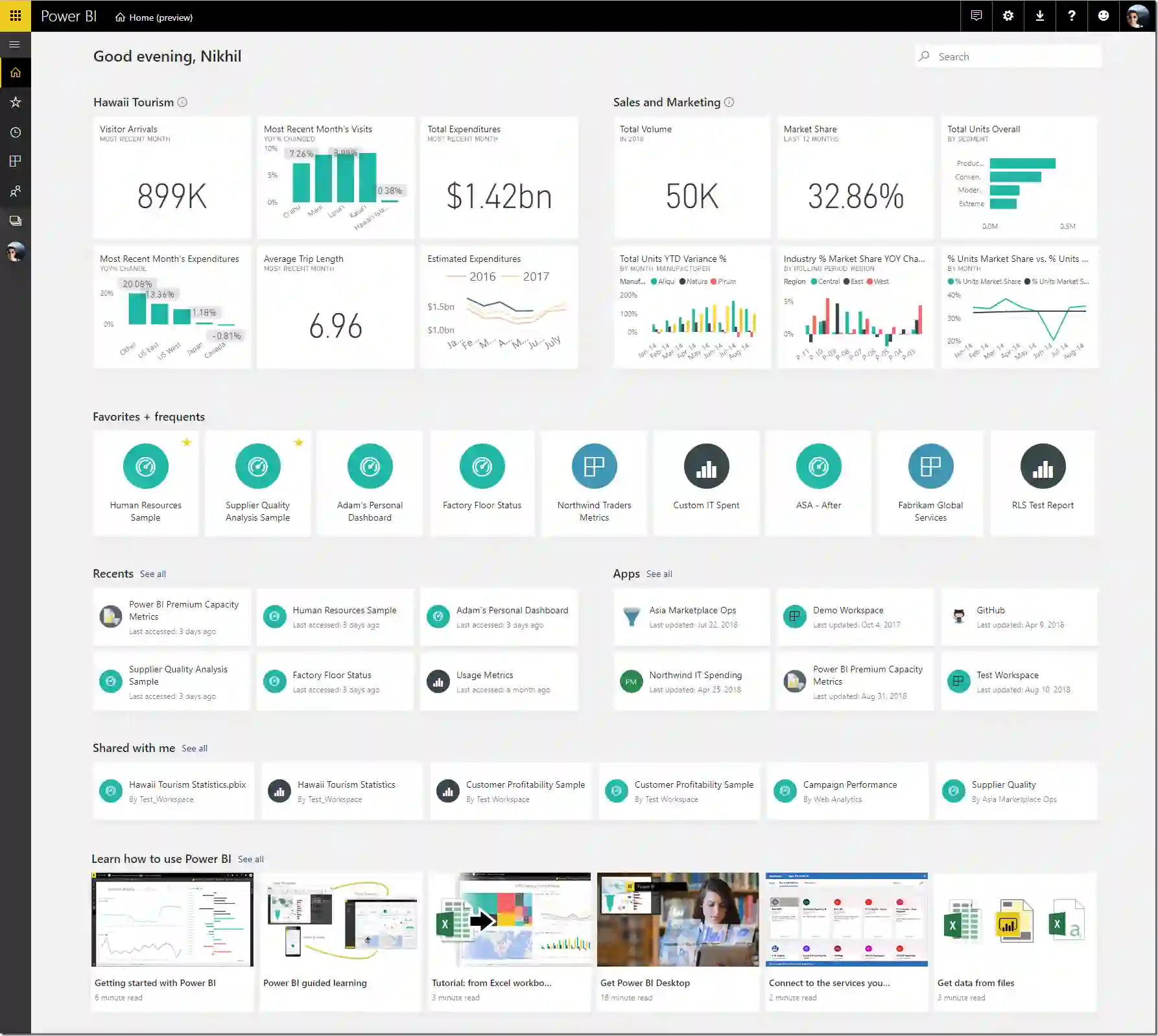Open RLS Test Report tile

[x=1043, y=483]
